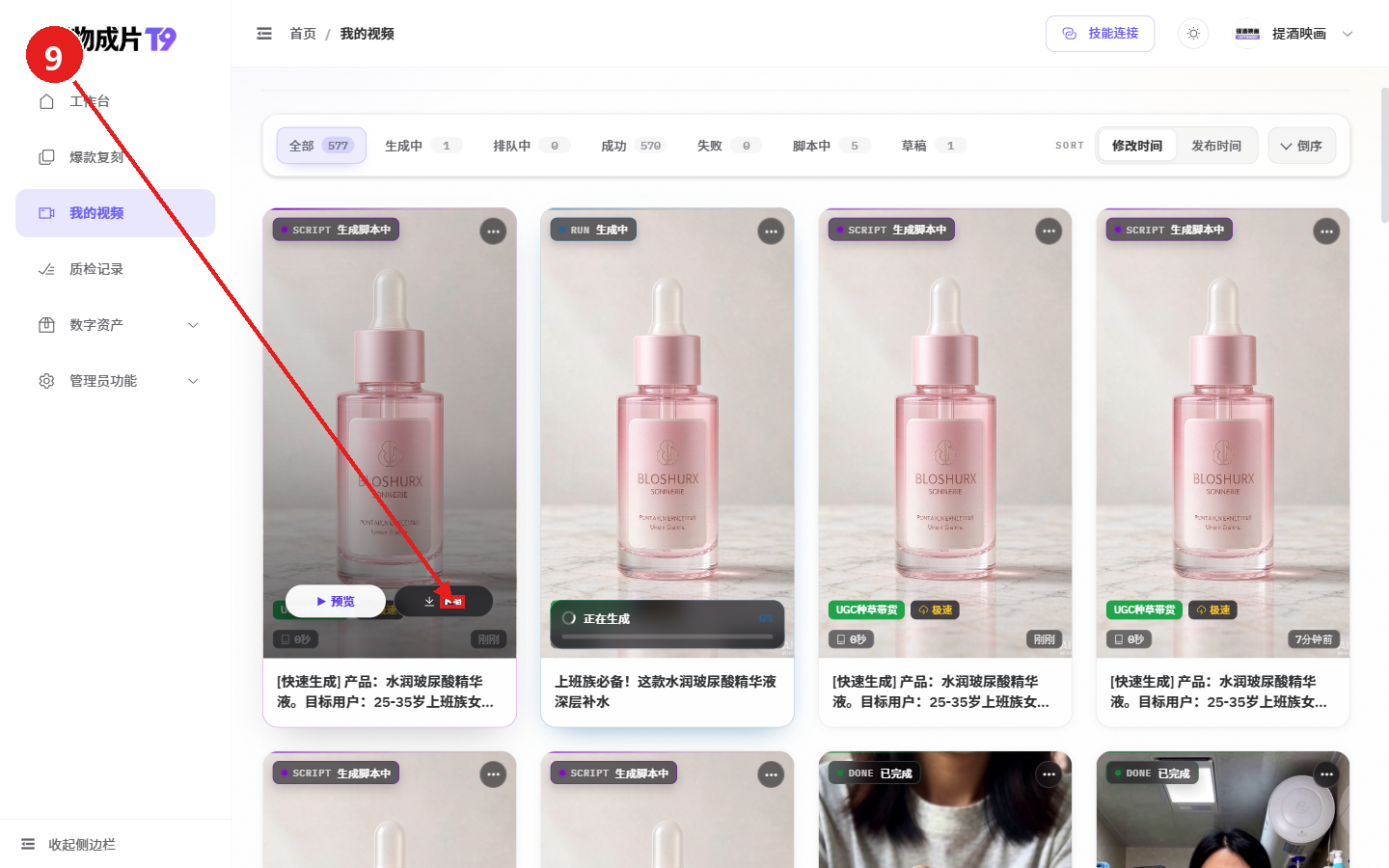Filter videos by 失败
The height and width of the screenshot is (868, 1389).
pyautogui.click(x=729, y=146)
